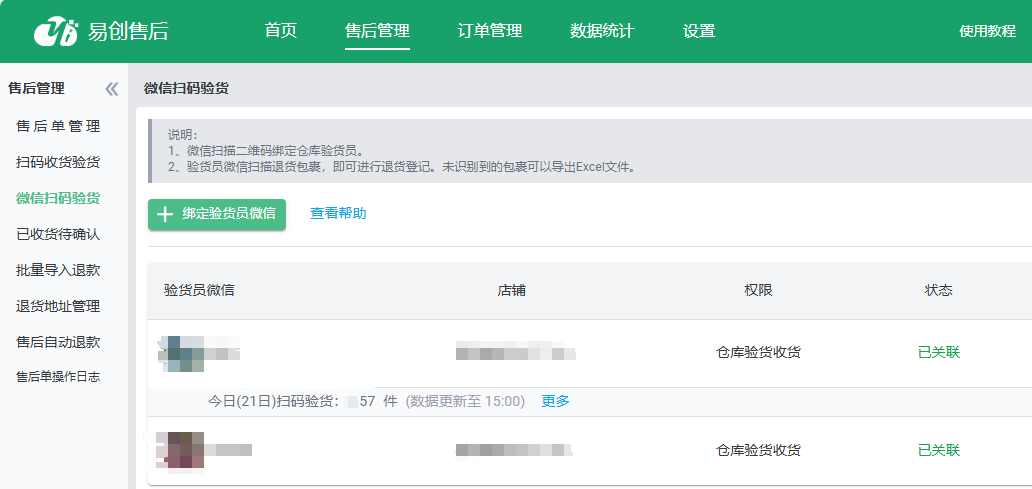Screen dimensions: 1032x489
Task: Open 设置 from the top bar
Action: [699, 31]
